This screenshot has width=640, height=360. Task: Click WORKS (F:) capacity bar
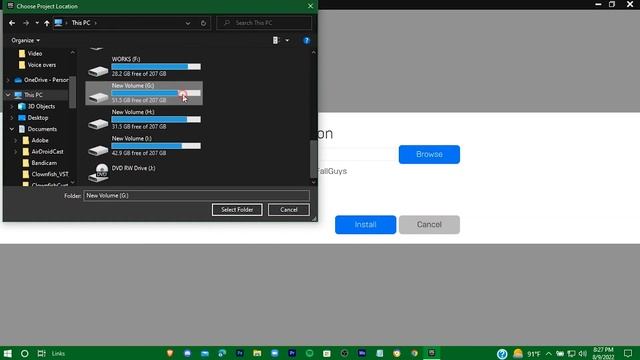(x=156, y=67)
